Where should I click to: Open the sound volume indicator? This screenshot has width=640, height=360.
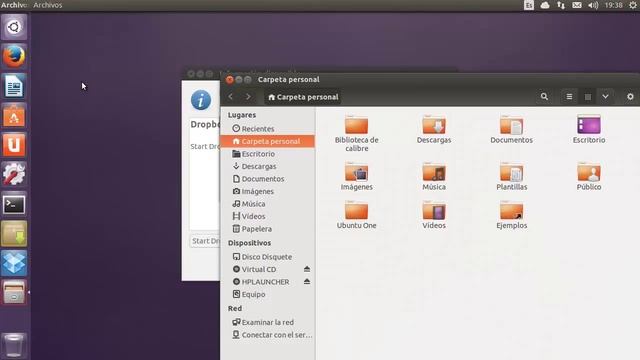point(593,5)
